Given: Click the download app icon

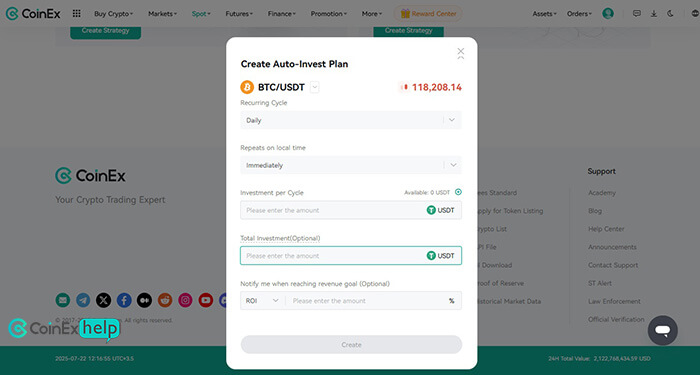Looking at the screenshot, I should [x=654, y=14].
